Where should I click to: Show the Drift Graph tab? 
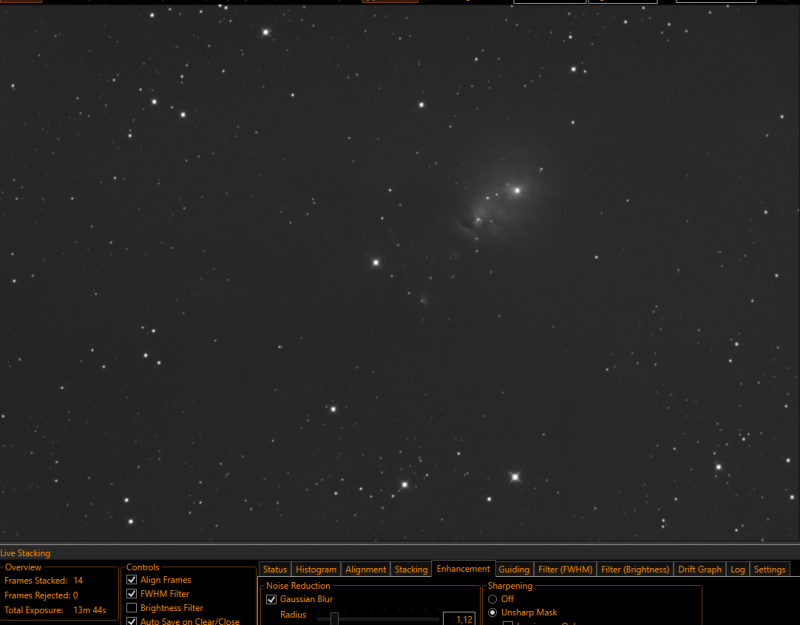[699, 569]
